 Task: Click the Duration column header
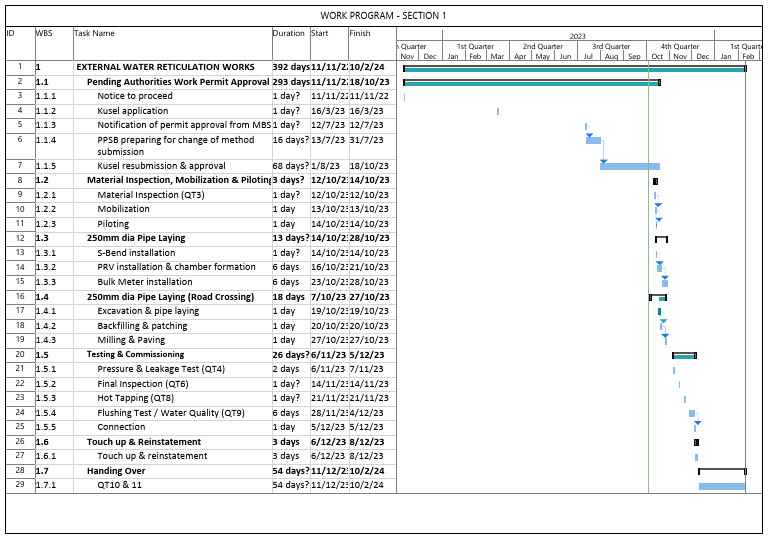pyautogui.click(x=288, y=33)
